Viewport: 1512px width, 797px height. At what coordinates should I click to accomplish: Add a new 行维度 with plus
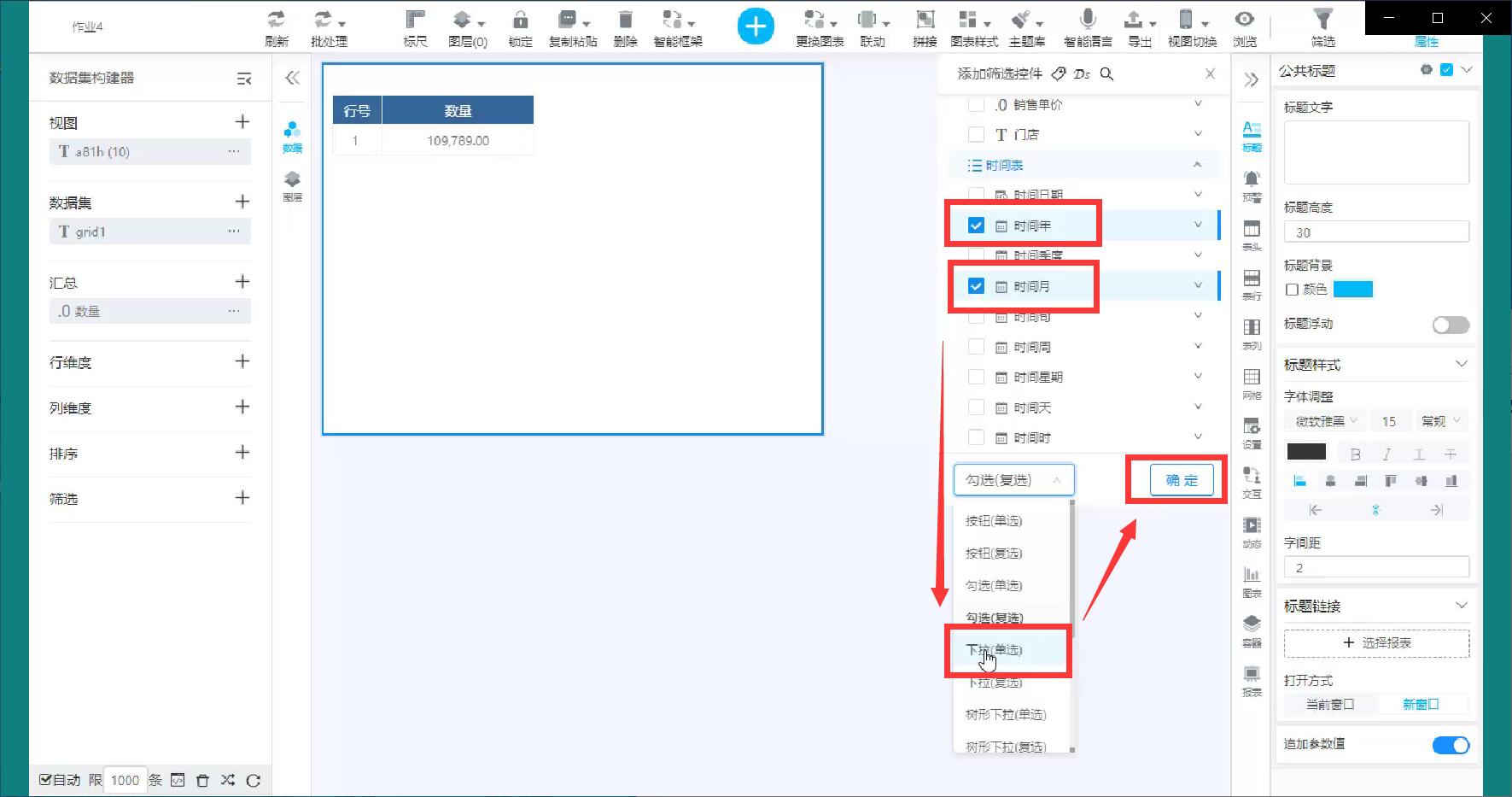pyautogui.click(x=242, y=361)
